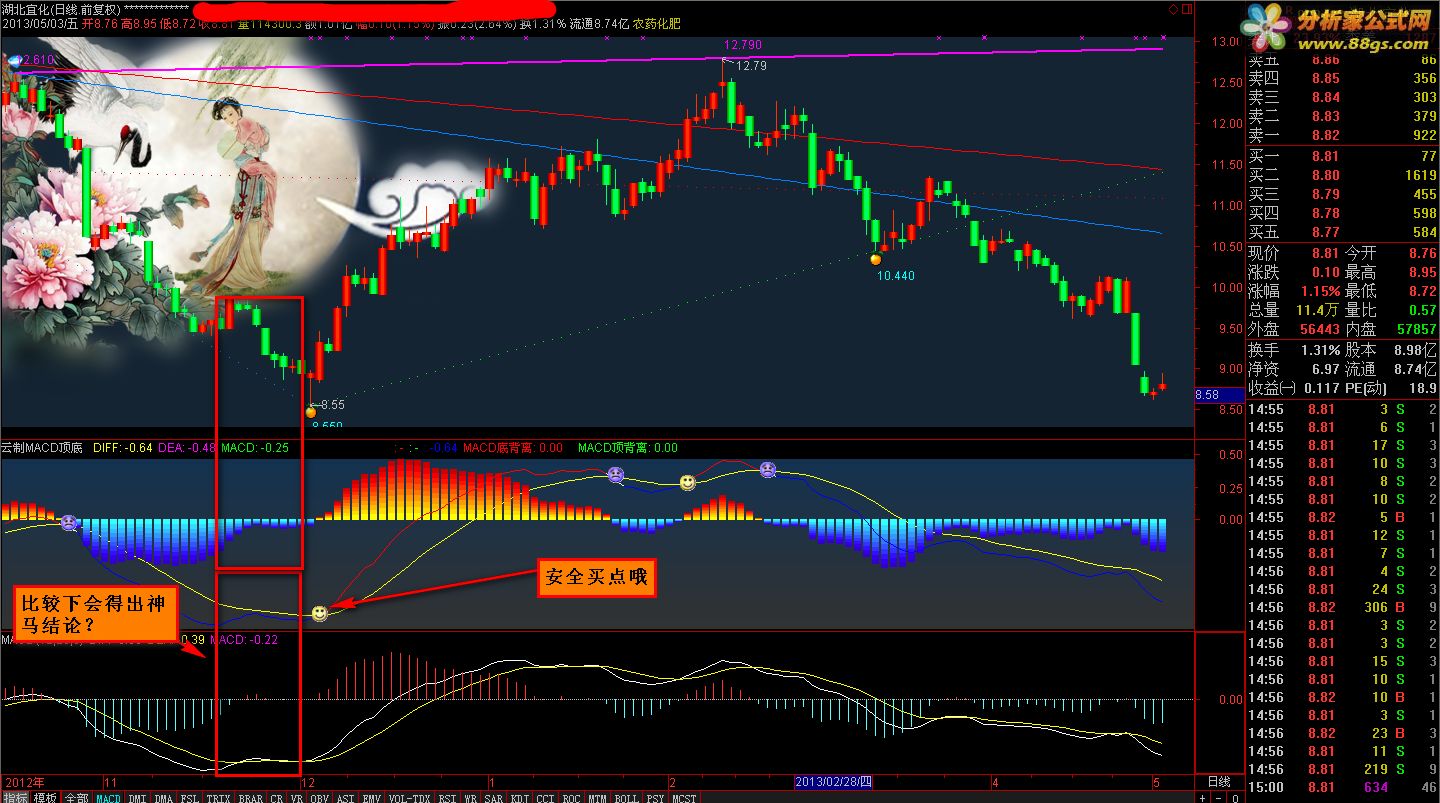
Task: Click the purple sad-face marker near November
Action: coord(68,522)
